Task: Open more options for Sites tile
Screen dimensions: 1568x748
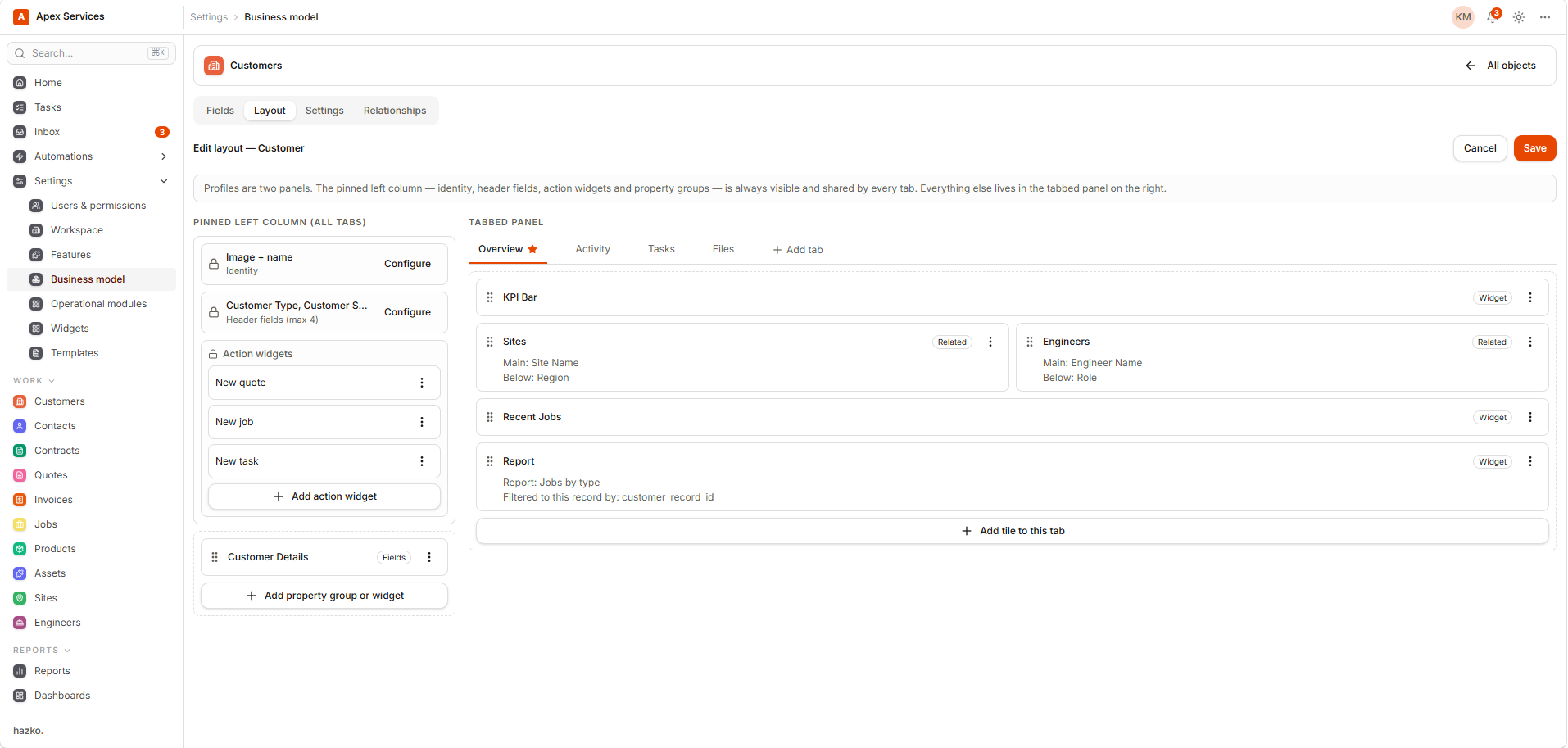Action: pos(990,342)
